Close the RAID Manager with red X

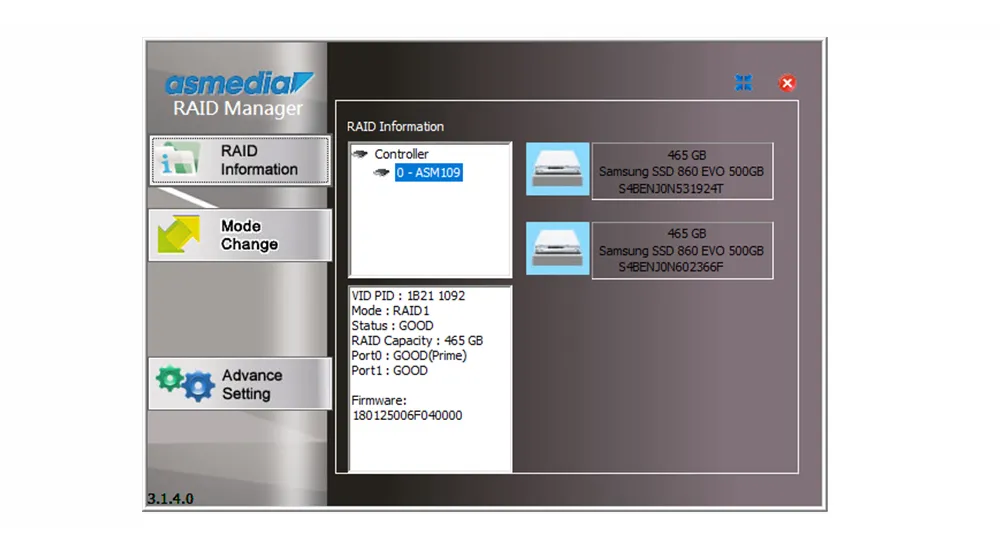coord(787,83)
